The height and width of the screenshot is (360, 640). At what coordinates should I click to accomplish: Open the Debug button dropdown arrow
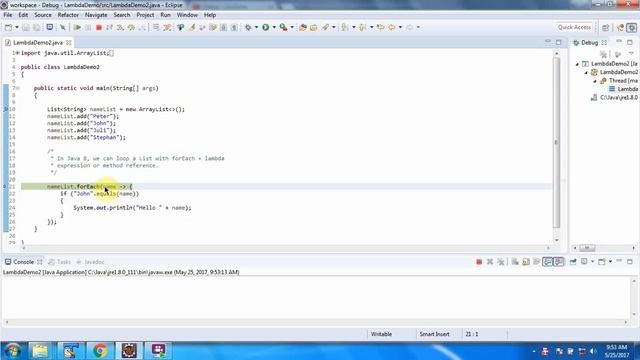pyautogui.click(x=256, y=27)
